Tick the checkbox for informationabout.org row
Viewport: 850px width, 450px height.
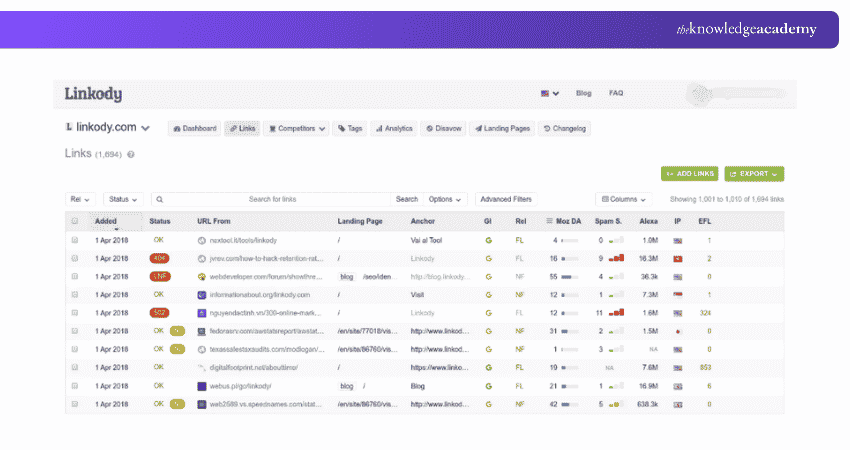[75, 295]
